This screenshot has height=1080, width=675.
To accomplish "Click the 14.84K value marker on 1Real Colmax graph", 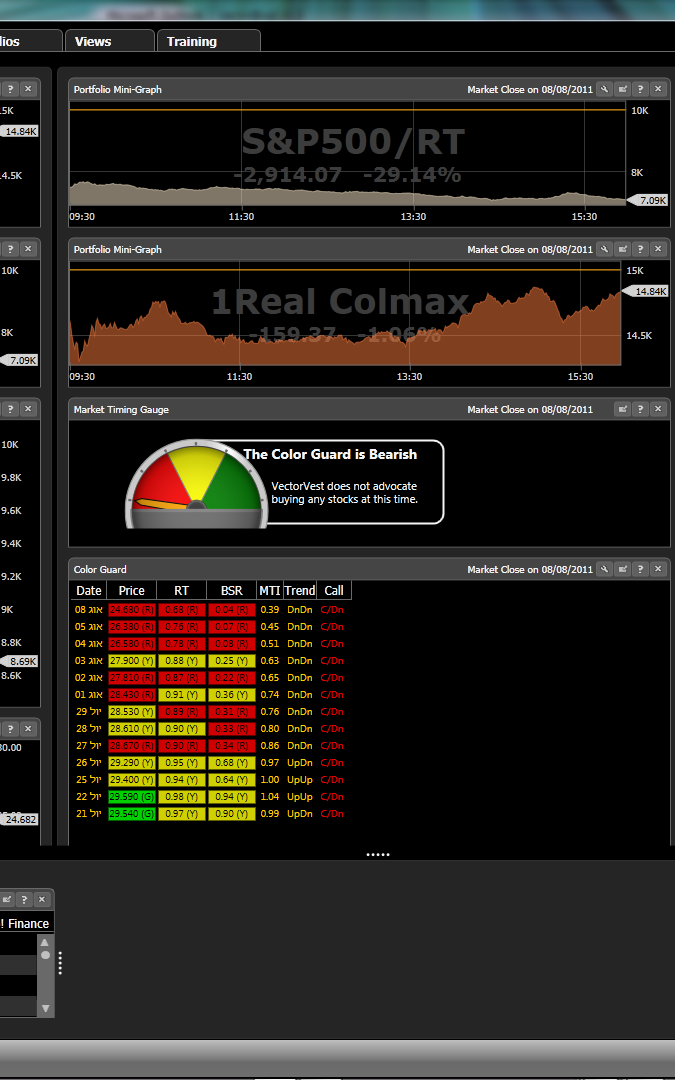I will 645,291.
